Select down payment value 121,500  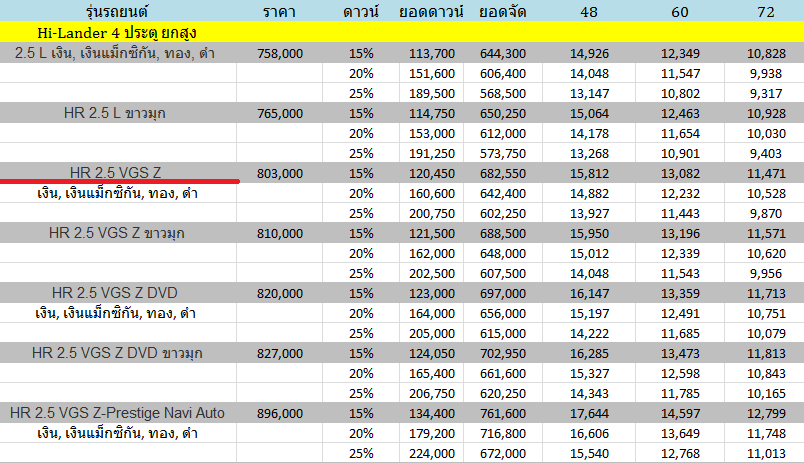432,234
